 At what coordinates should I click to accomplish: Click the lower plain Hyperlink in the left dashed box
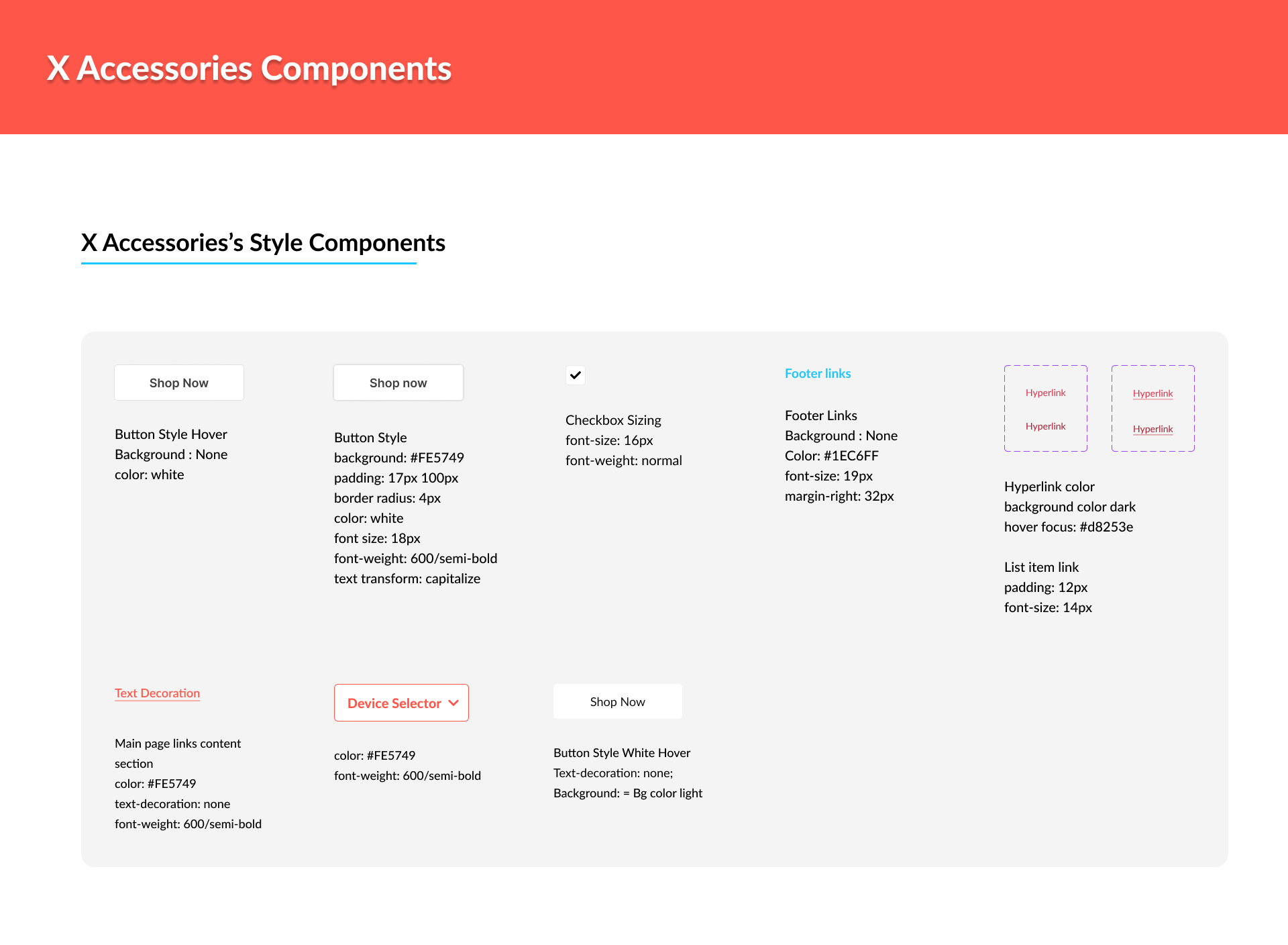pos(1046,426)
